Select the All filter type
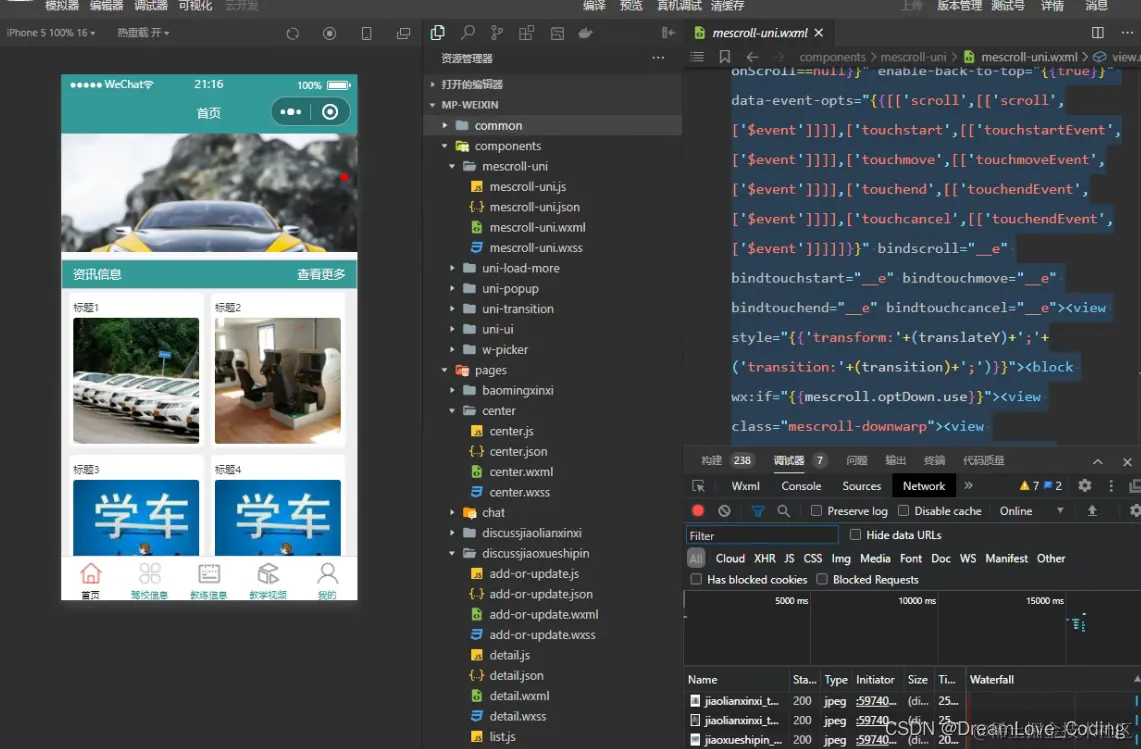This screenshot has width=1141, height=749. click(x=696, y=558)
